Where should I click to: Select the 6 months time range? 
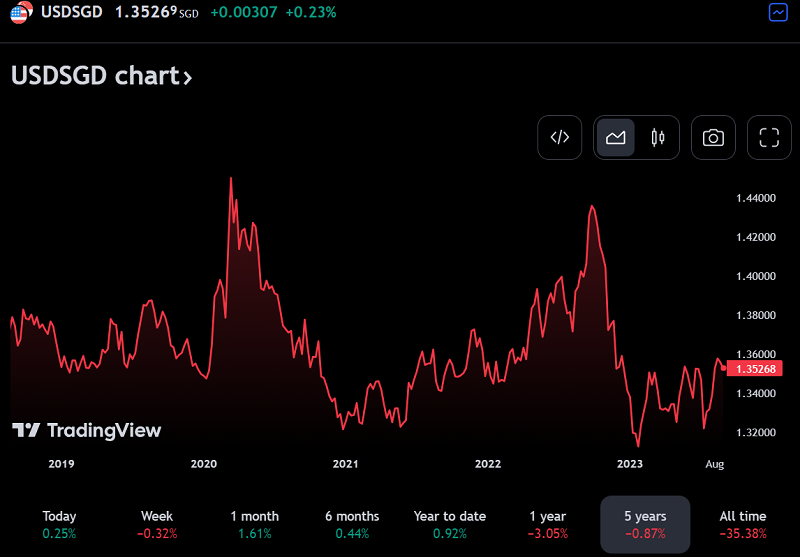pos(352,524)
